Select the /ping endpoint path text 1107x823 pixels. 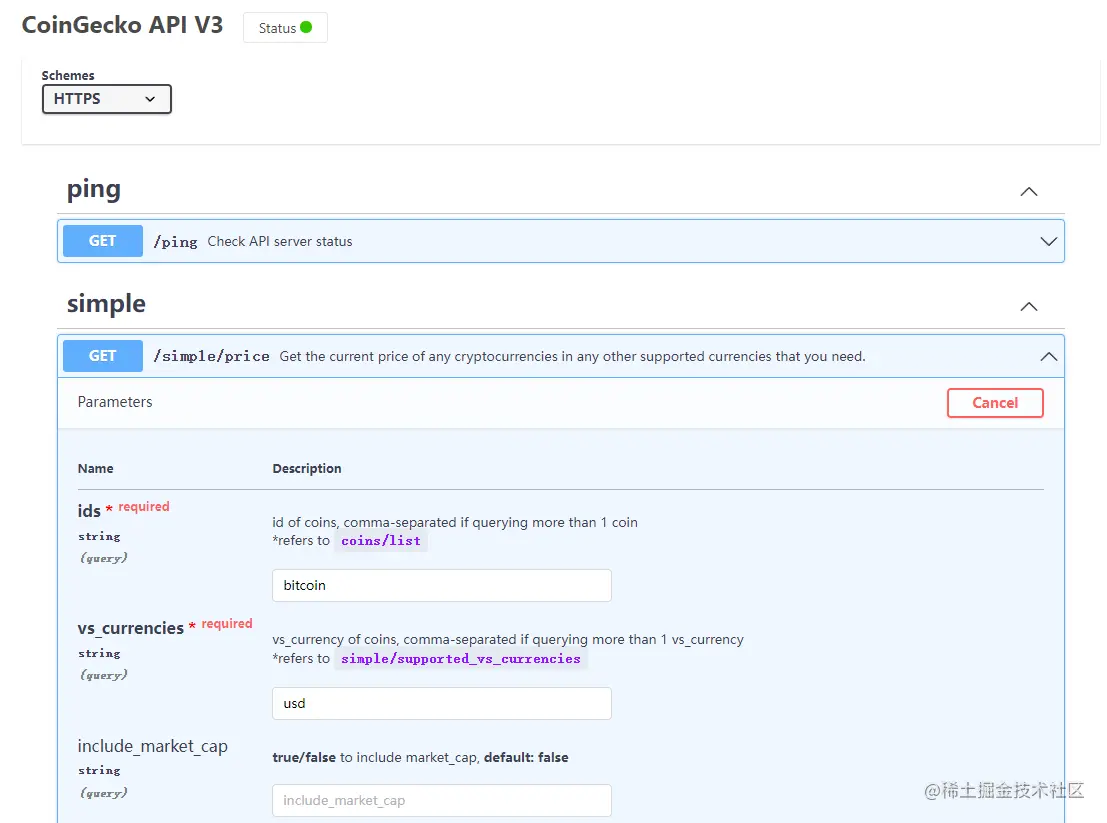point(175,241)
